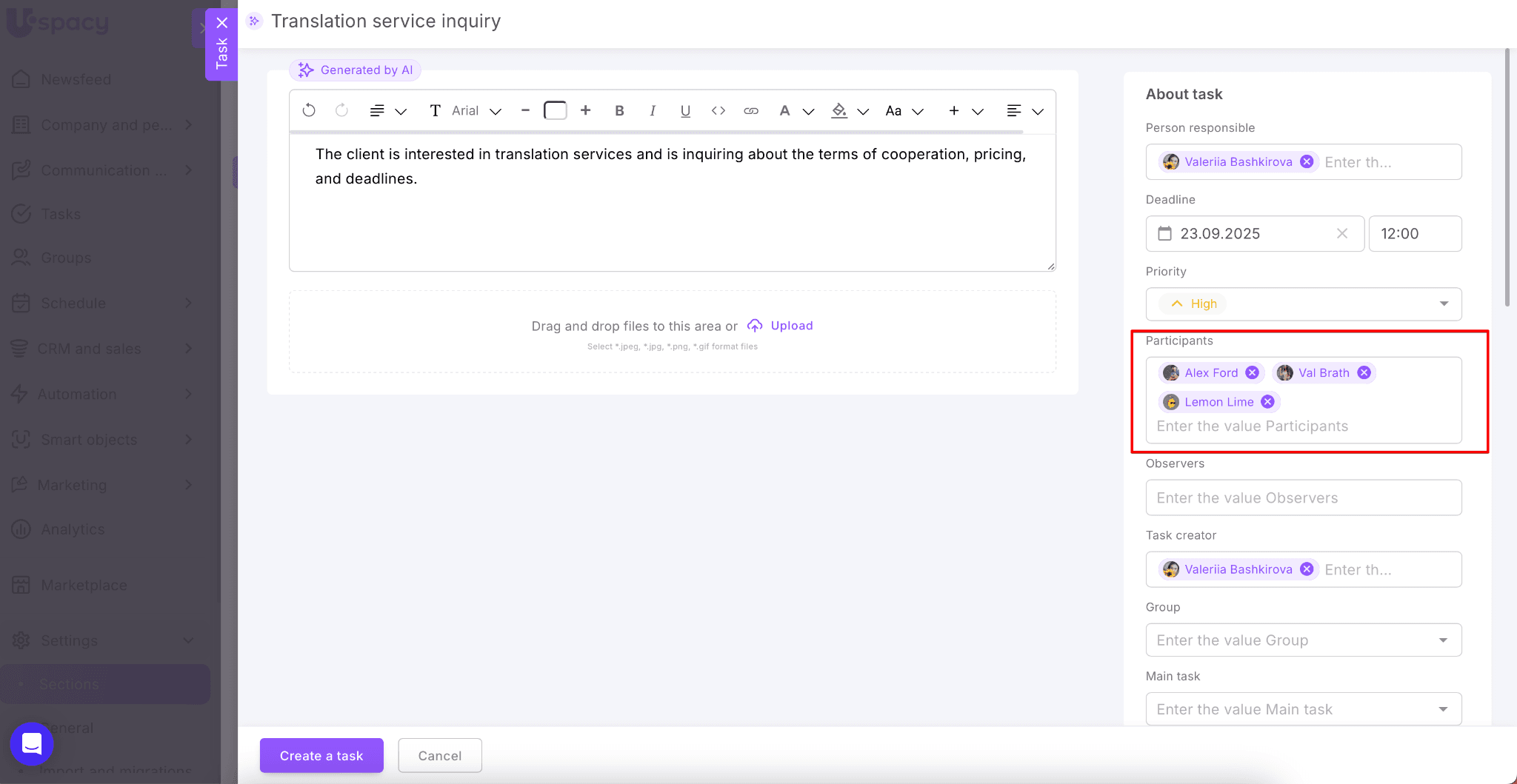
Task: Open the Arial font family dropdown
Action: [x=476, y=110]
